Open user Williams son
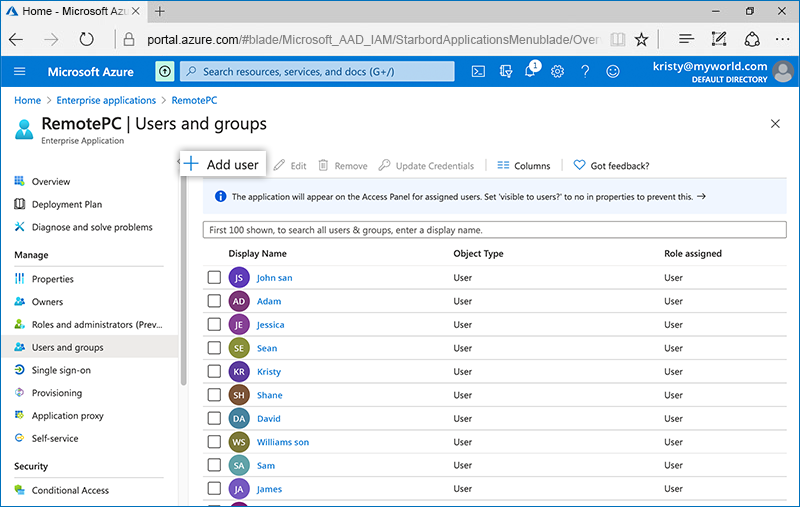This screenshot has height=507, width=800. pos(283,442)
